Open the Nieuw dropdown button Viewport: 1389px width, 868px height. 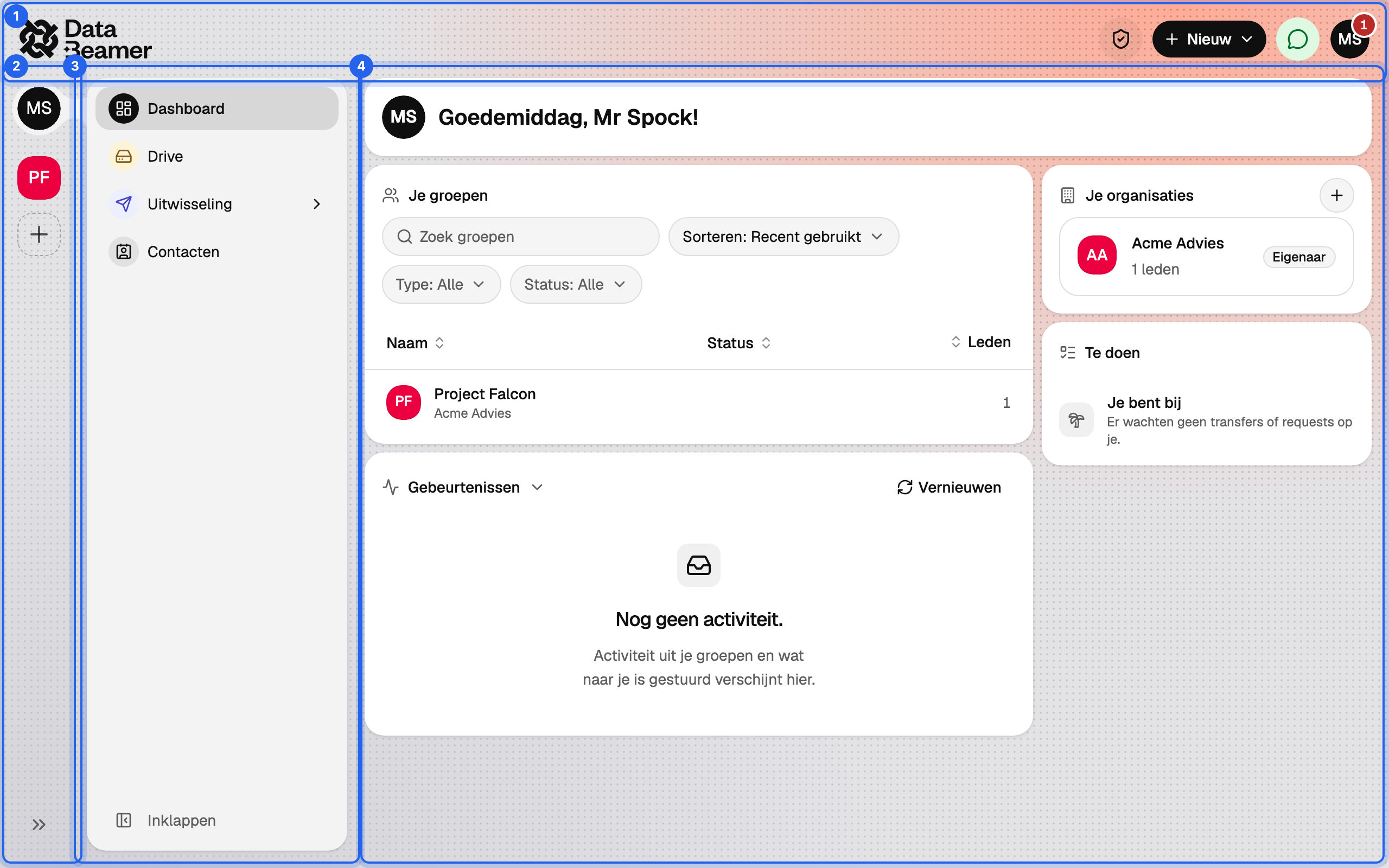(x=1209, y=39)
